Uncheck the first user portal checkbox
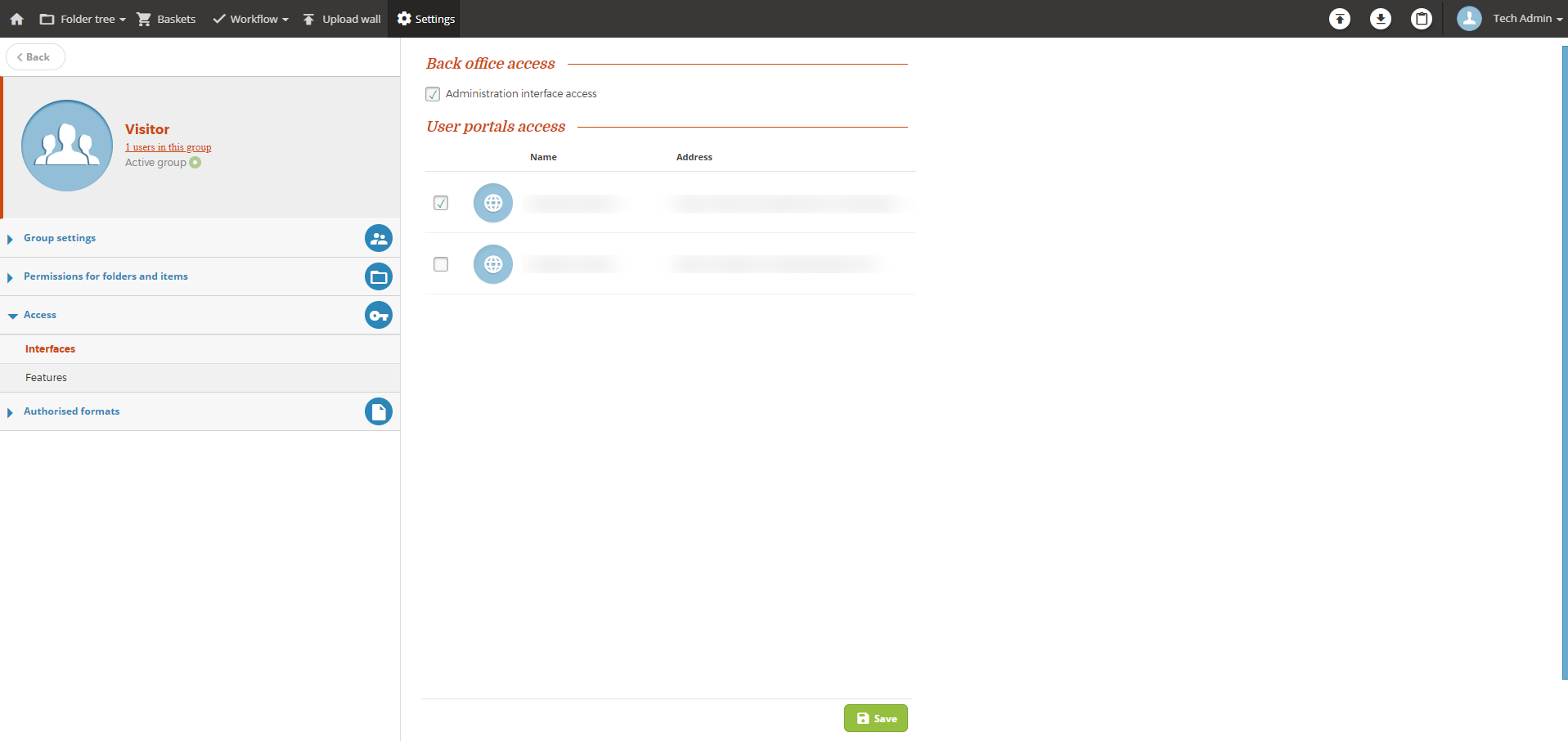The image size is (1568, 741). click(x=441, y=203)
